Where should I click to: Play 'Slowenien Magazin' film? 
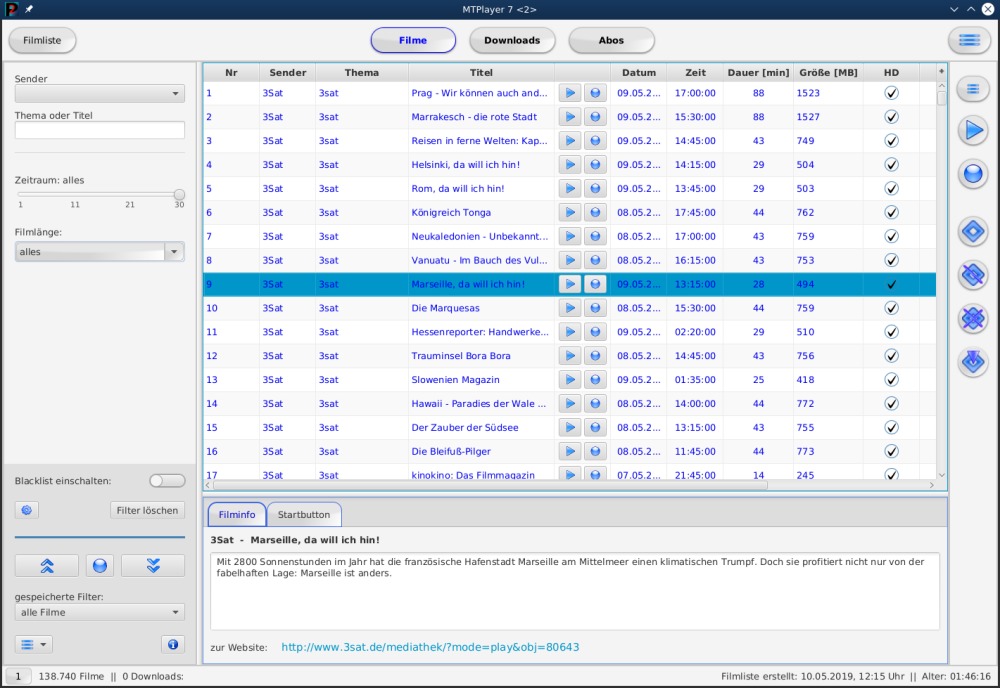pyautogui.click(x=570, y=380)
